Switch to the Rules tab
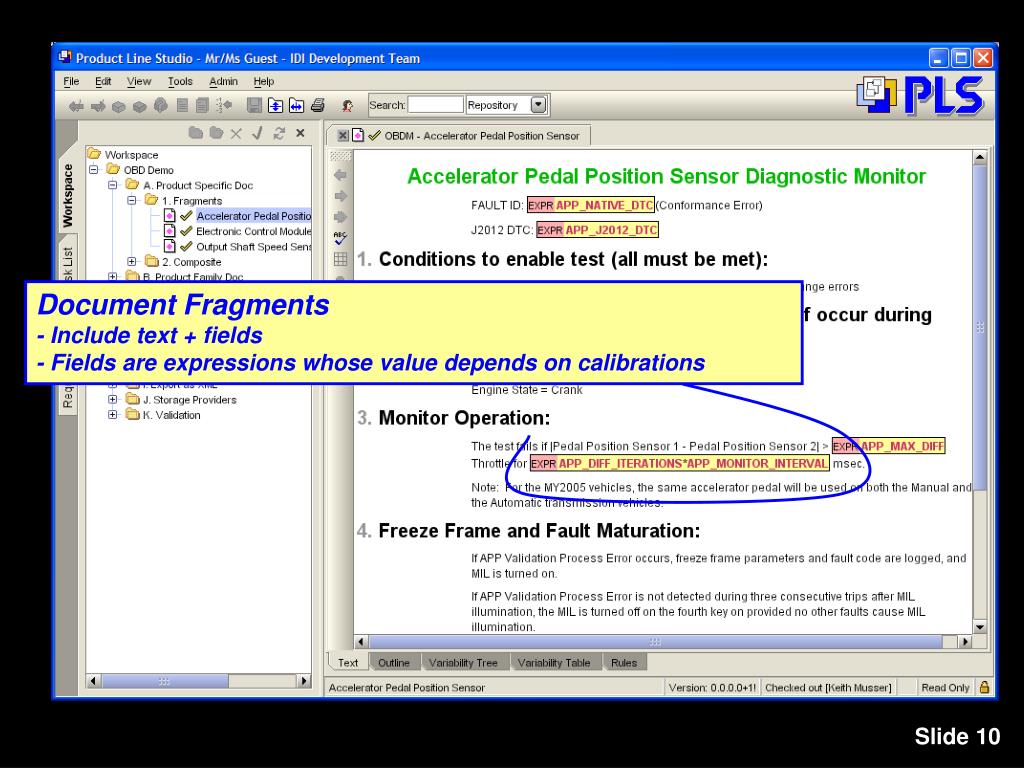Viewport: 1024px width, 768px height. pyautogui.click(x=624, y=663)
